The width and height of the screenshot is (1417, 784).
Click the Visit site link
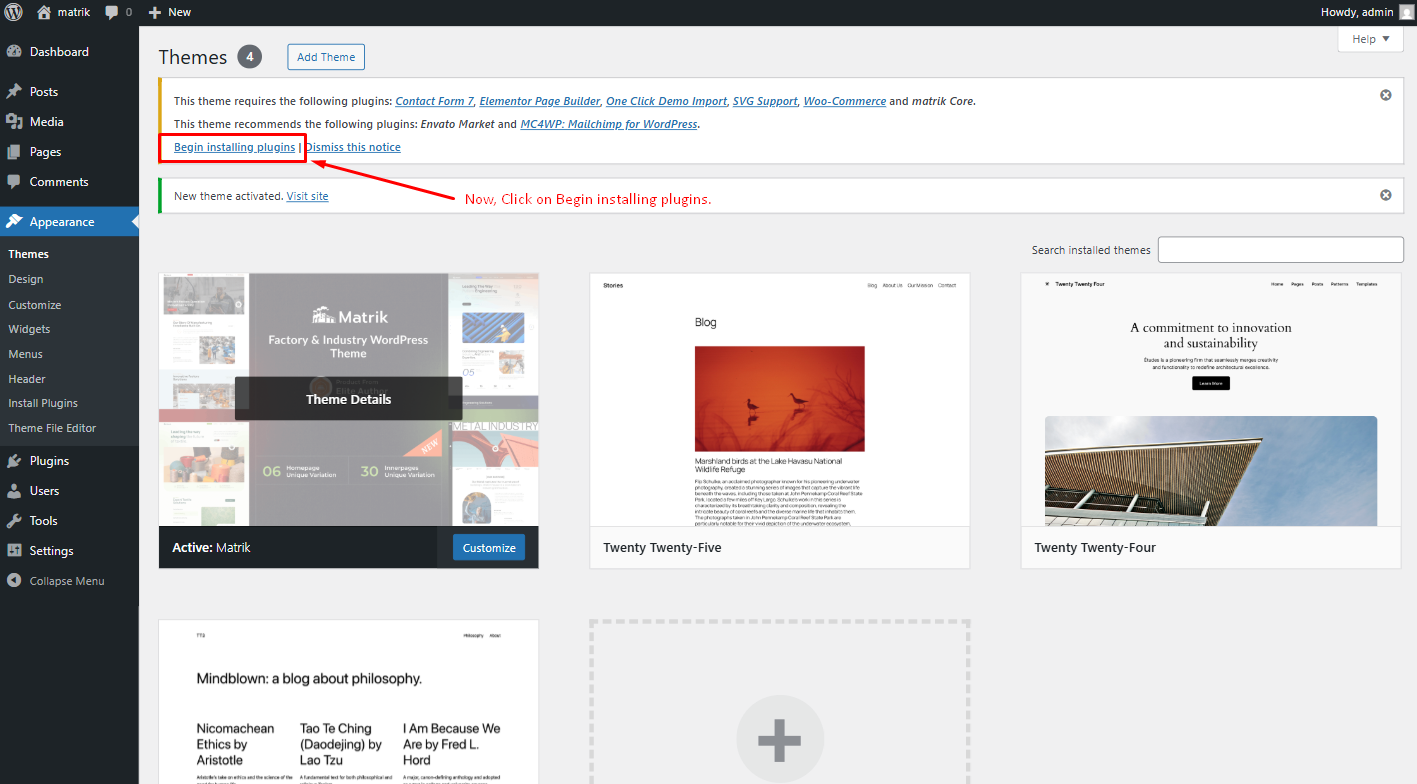(307, 196)
